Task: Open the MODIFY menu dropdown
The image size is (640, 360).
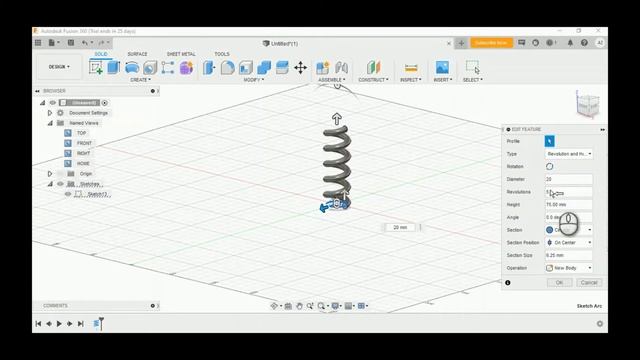Action: (253, 80)
